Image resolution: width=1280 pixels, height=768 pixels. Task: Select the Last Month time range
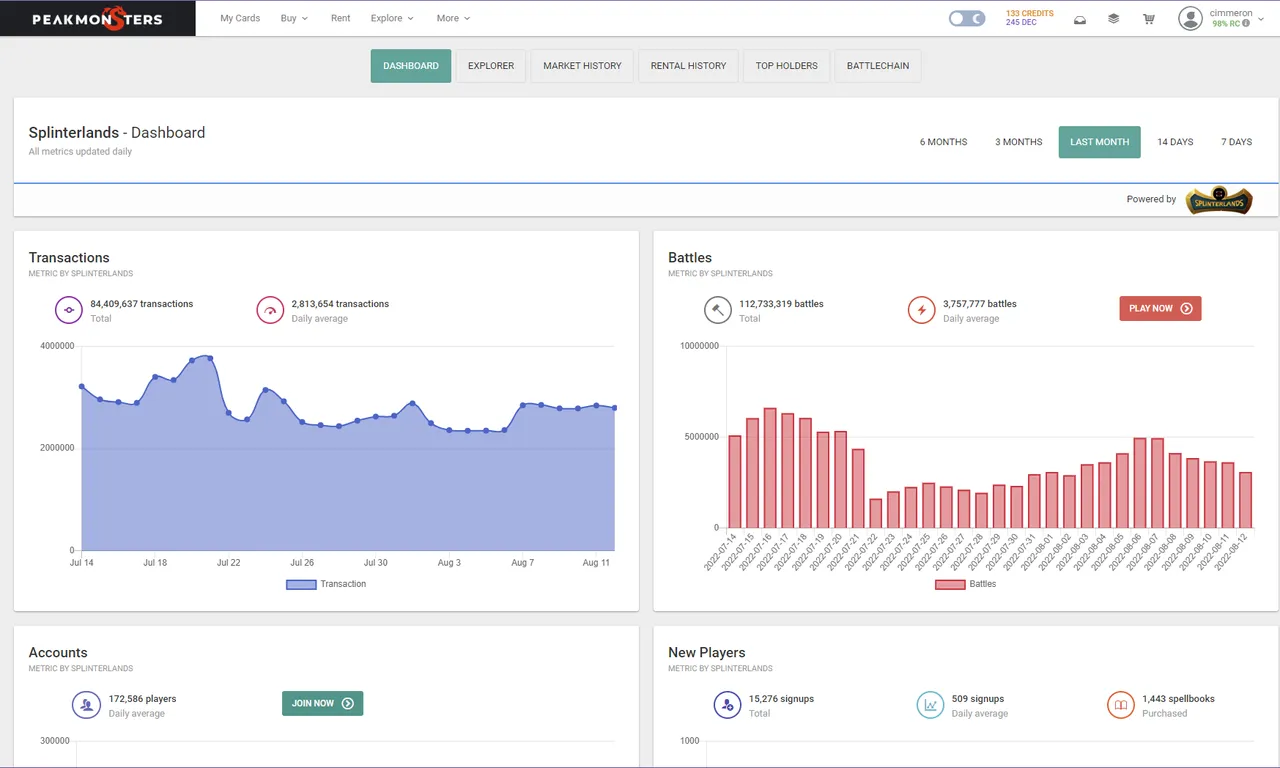pyautogui.click(x=1099, y=142)
